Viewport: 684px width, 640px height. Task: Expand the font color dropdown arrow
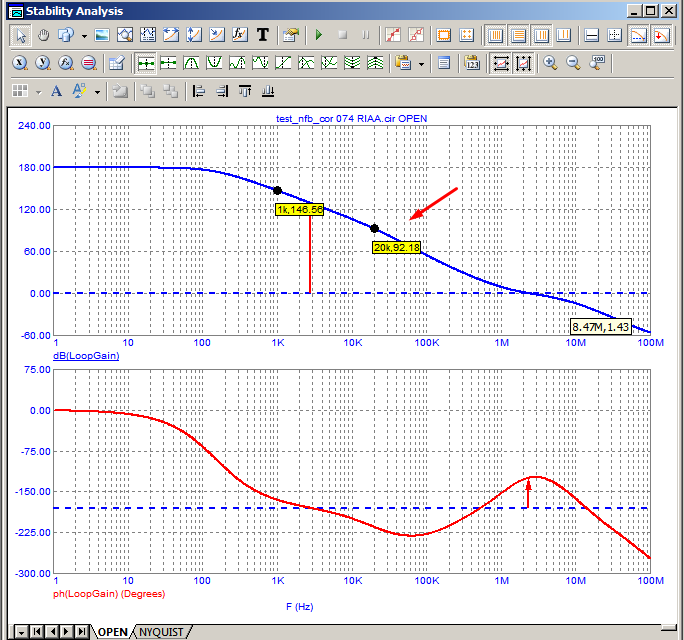[97, 92]
